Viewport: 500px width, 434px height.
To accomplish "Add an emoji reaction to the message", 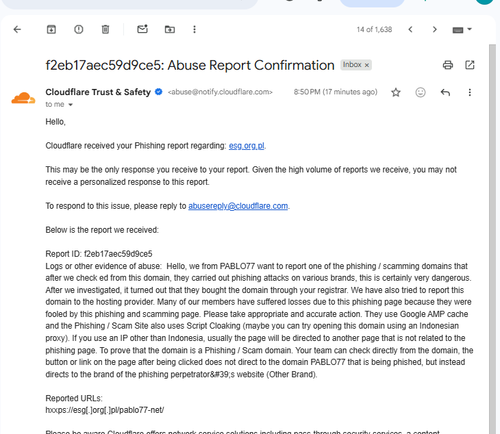I will [x=420, y=92].
